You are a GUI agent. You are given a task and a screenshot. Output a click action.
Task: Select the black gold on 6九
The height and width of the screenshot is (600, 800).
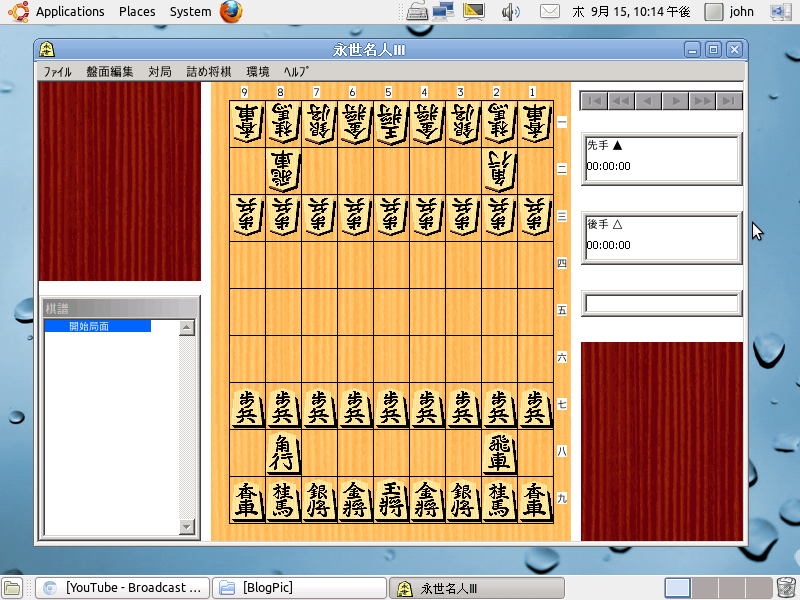point(355,500)
